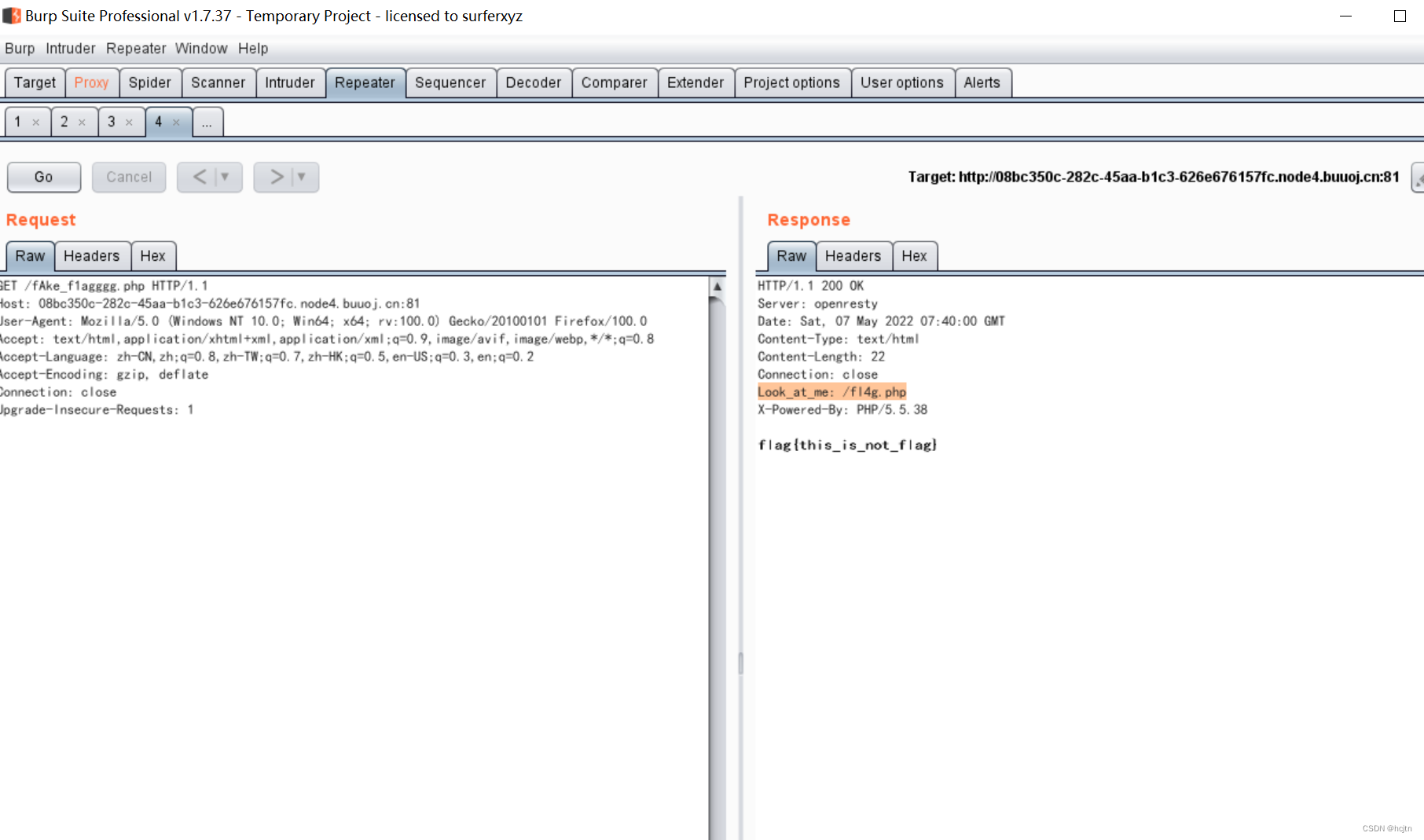Switch to the Comparer tab
The height and width of the screenshot is (840, 1424).
pos(614,83)
